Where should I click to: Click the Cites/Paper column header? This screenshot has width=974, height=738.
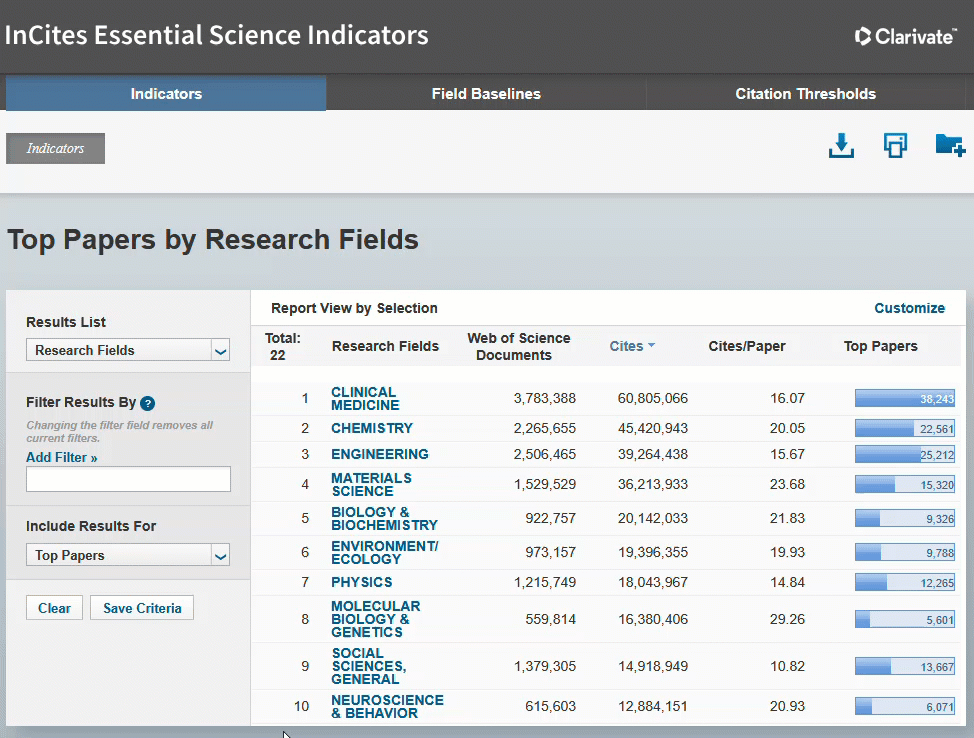747,346
